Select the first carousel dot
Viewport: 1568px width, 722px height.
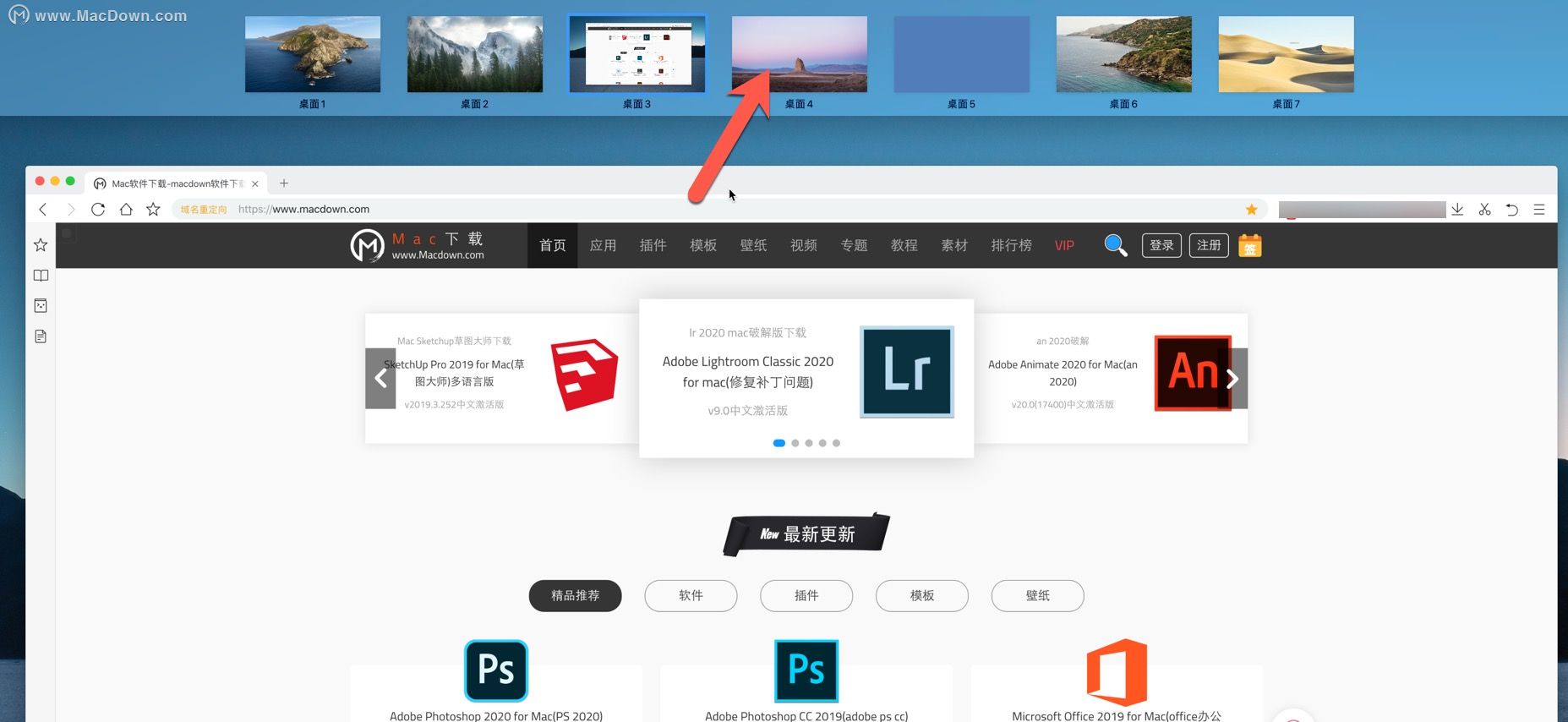779,443
